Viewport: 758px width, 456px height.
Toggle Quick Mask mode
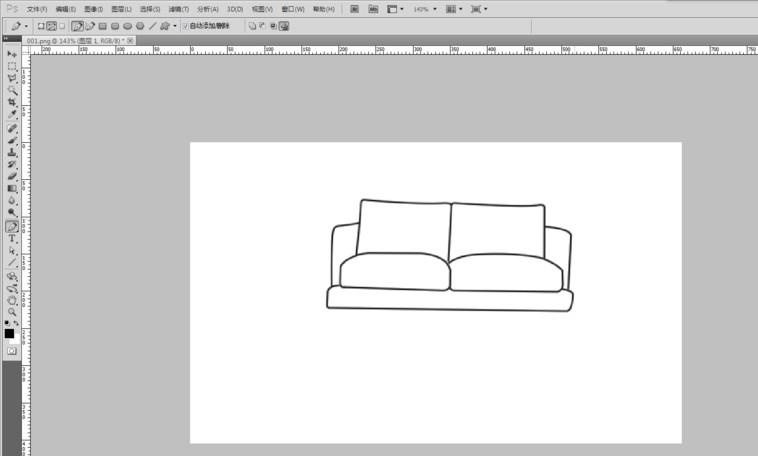point(12,351)
